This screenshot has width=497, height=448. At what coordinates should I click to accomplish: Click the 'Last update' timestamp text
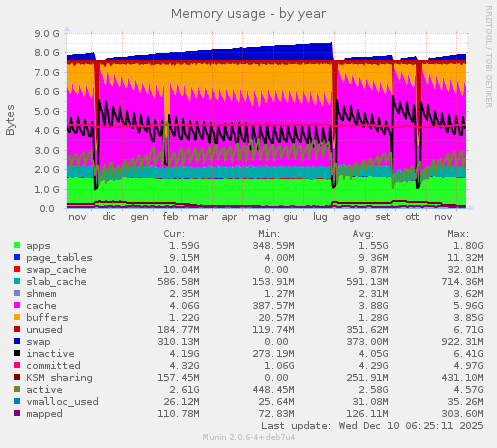click(372, 426)
